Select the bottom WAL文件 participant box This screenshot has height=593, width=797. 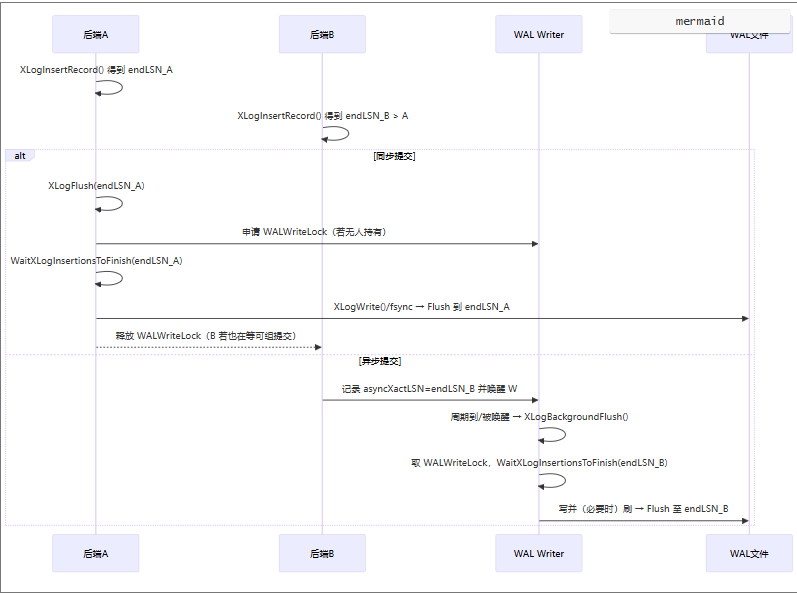point(749,553)
